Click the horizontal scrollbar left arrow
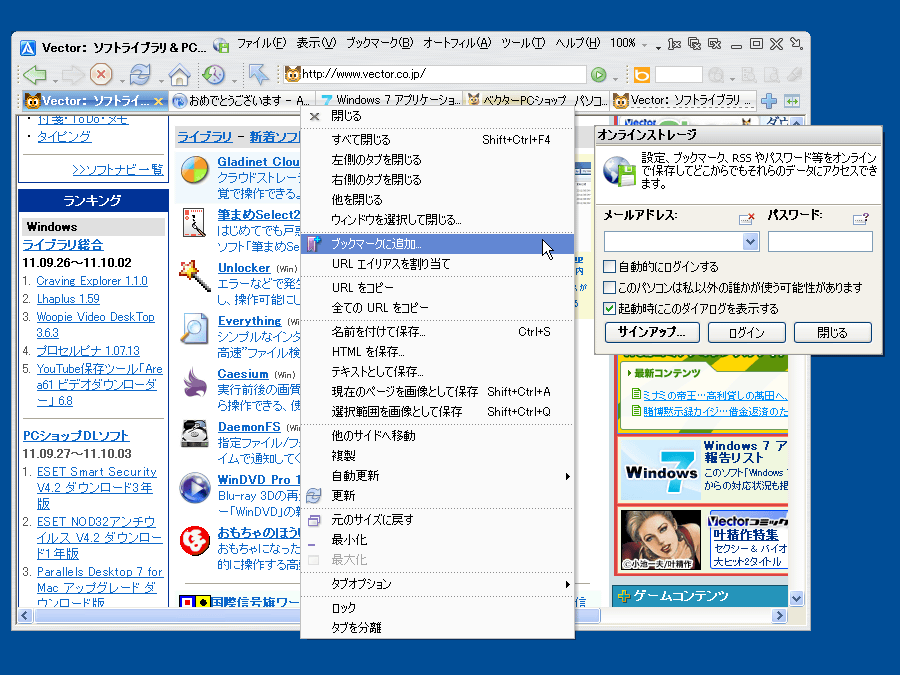The image size is (900, 675). [x=25, y=615]
